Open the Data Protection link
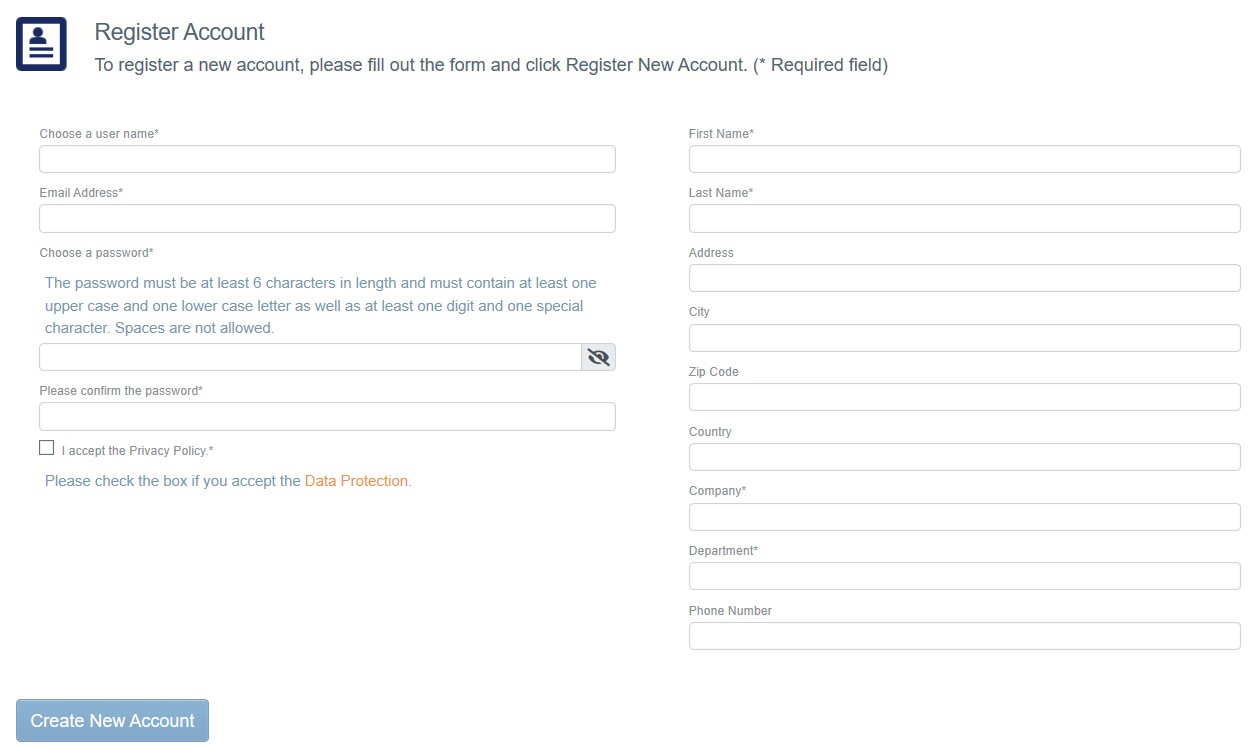Viewport: 1252px width, 748px height. [x=356, y=481]
